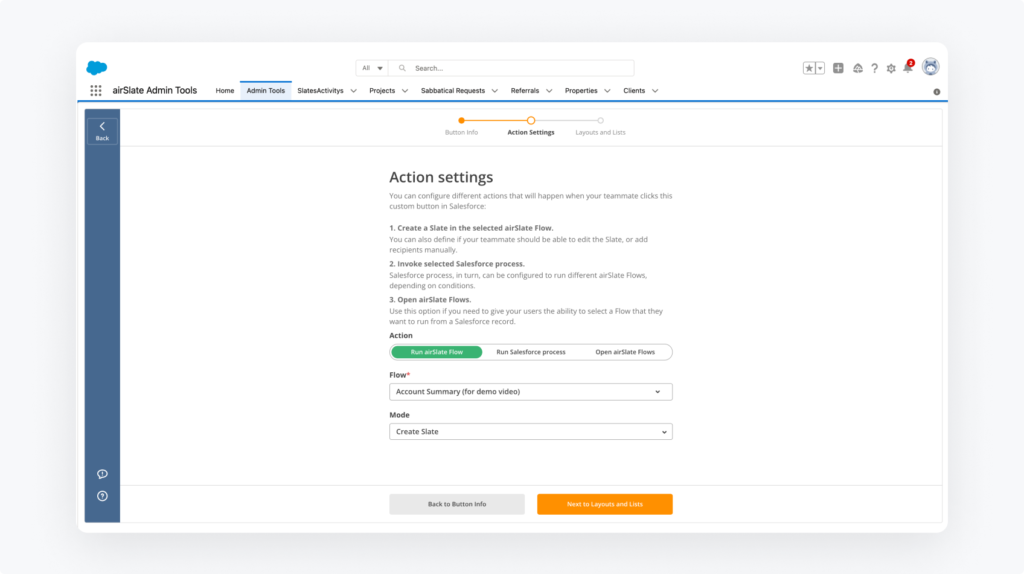Expand the Flow dropdown with Account Summary
Viewport: 1024px width, 574px height.
coord(530,392)
